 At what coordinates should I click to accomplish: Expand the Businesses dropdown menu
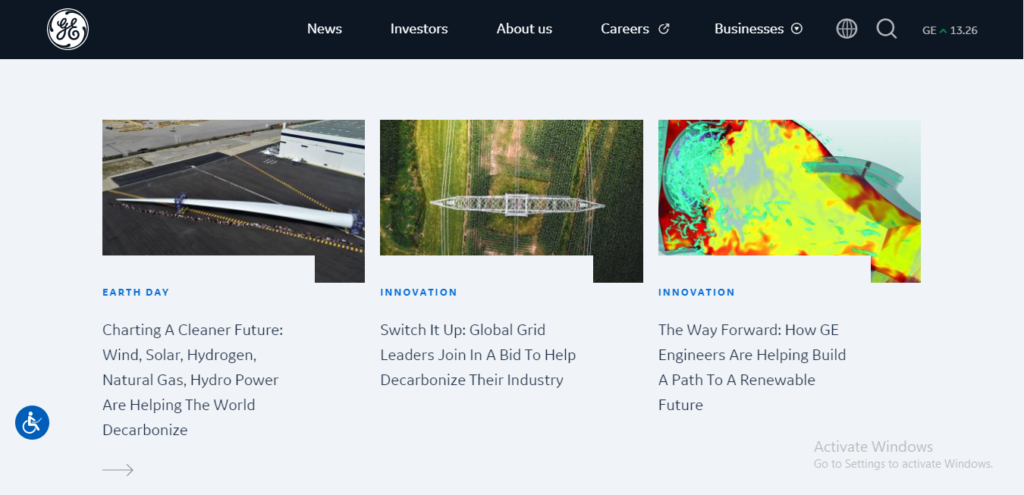pyautogui.click(x=748, y=29)
